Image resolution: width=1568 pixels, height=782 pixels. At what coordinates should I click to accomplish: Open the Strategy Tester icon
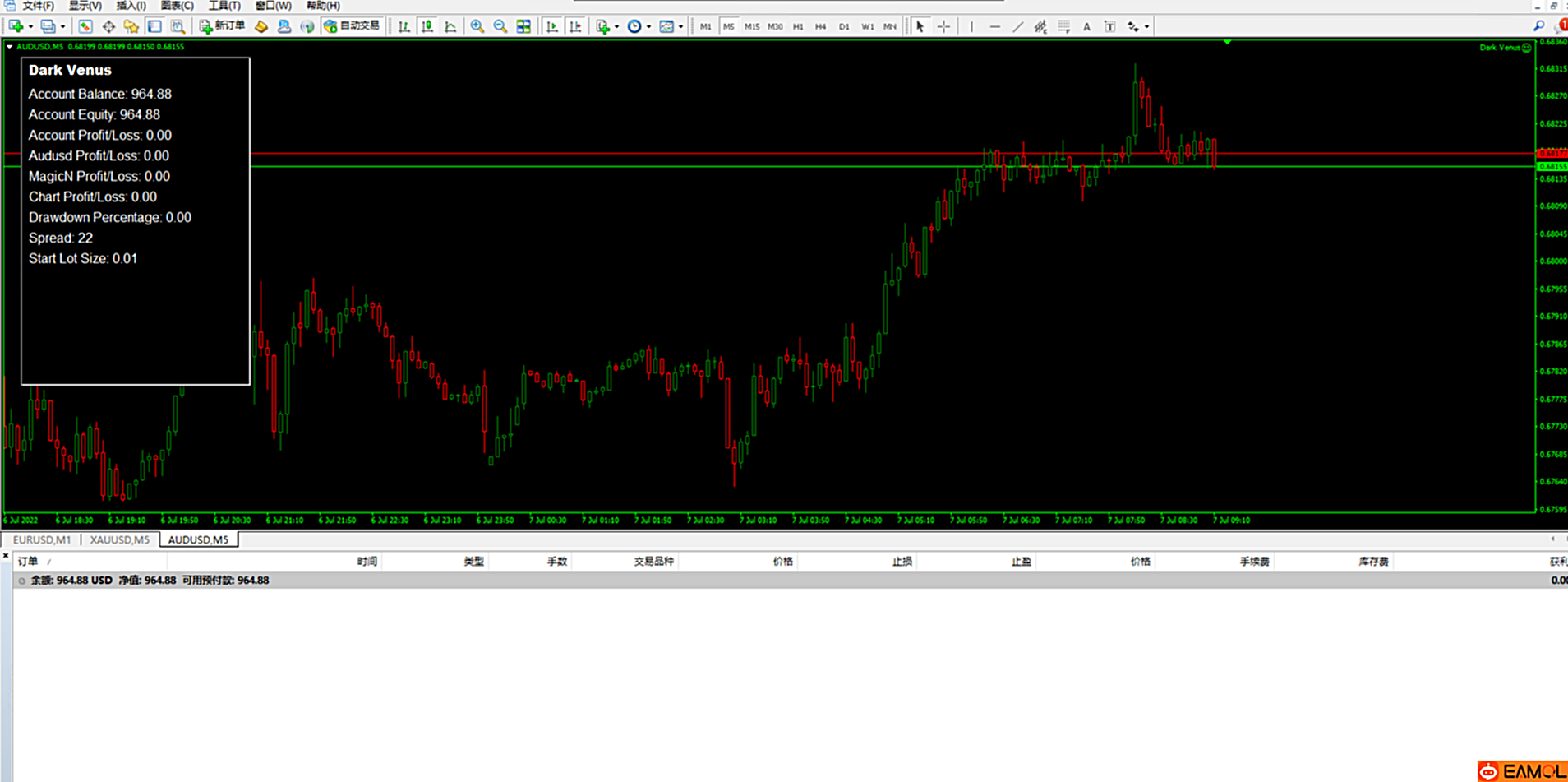[x=178, y=26]
